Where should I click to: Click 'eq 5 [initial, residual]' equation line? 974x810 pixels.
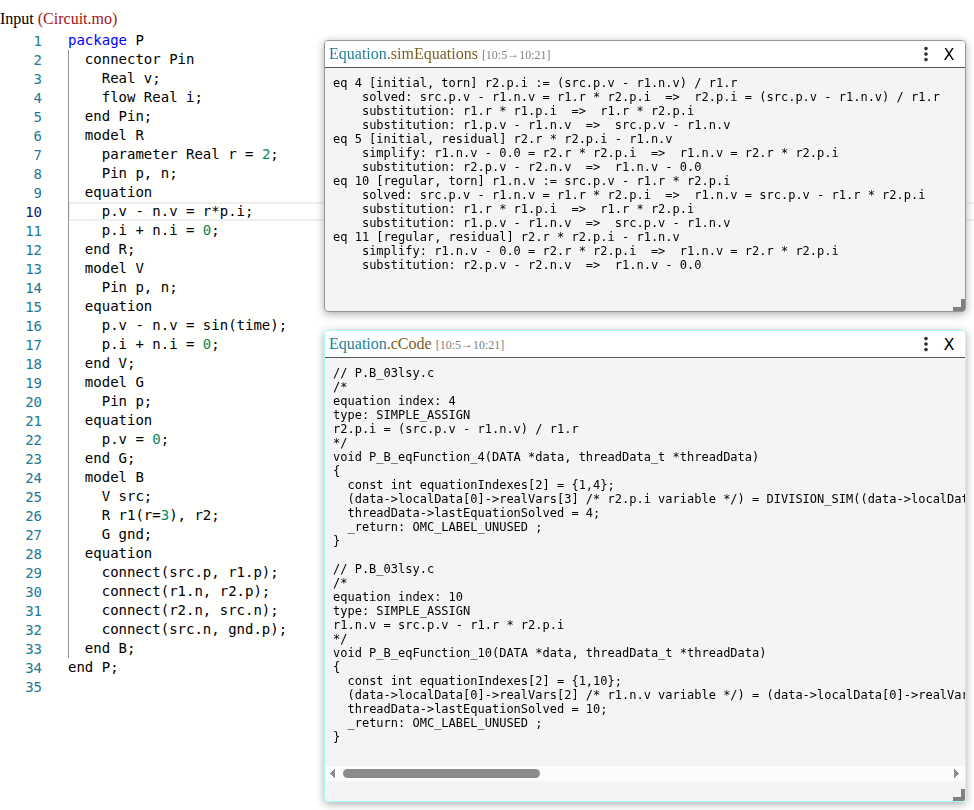tap(502, 139)
